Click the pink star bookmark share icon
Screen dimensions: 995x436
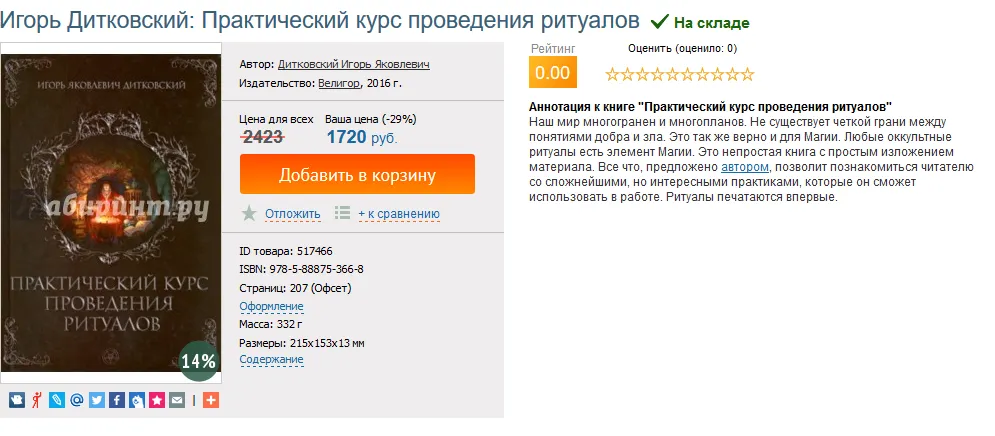(157, 400)
